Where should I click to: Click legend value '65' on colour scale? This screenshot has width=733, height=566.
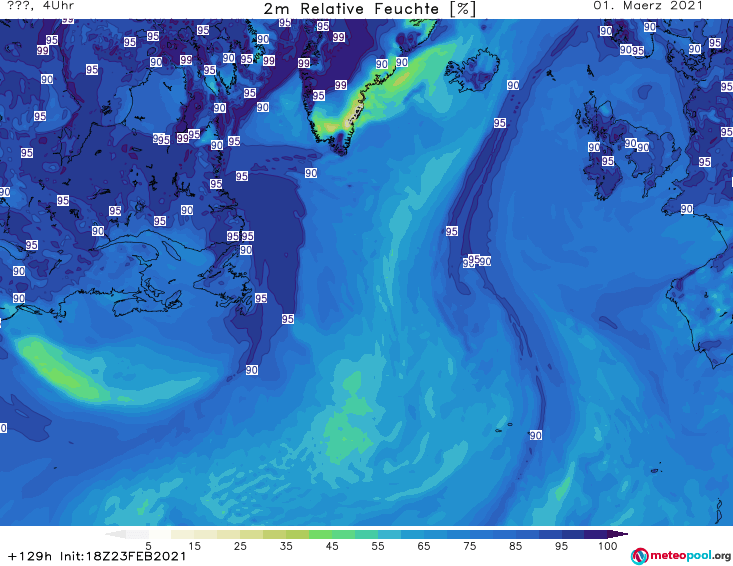click(424, 546)
